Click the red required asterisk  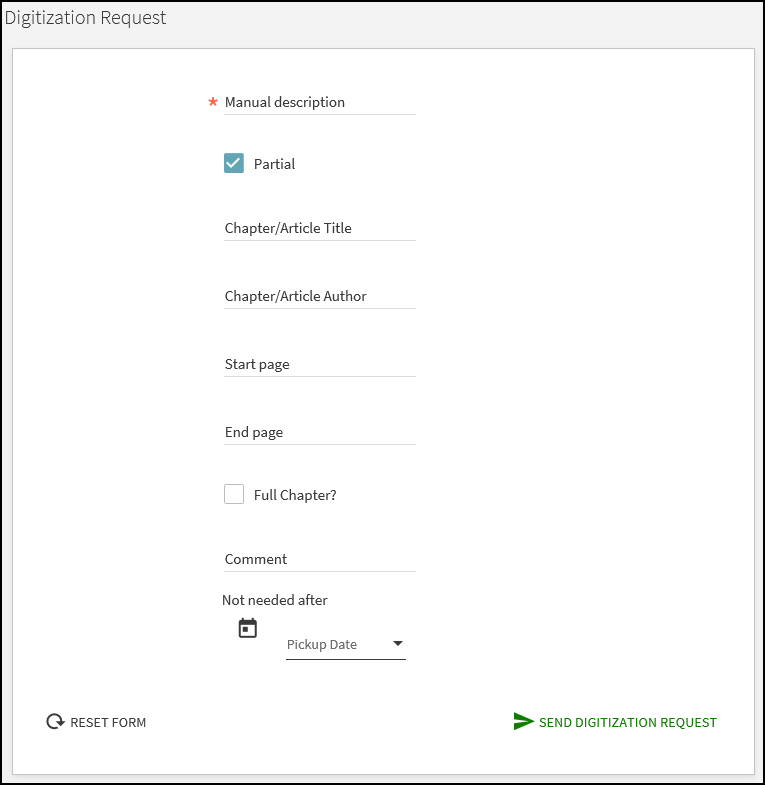point(212,103)
